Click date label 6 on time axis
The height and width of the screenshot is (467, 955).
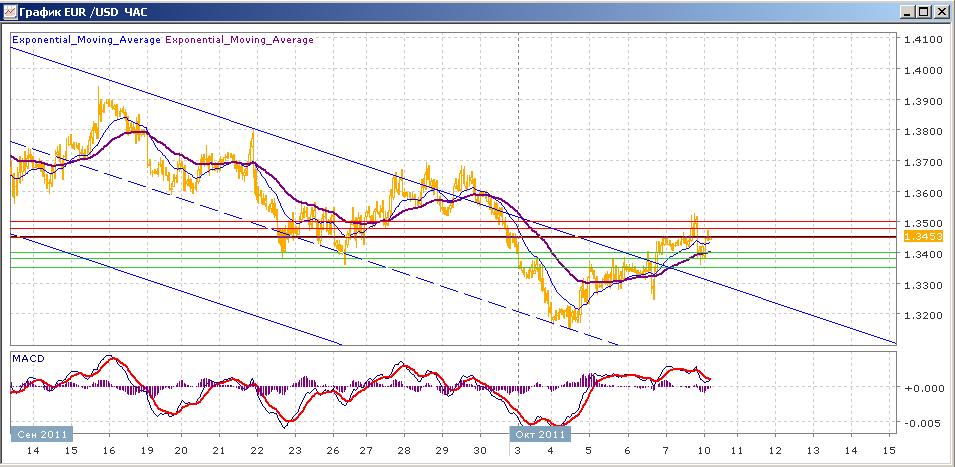(x=628, y=451)
